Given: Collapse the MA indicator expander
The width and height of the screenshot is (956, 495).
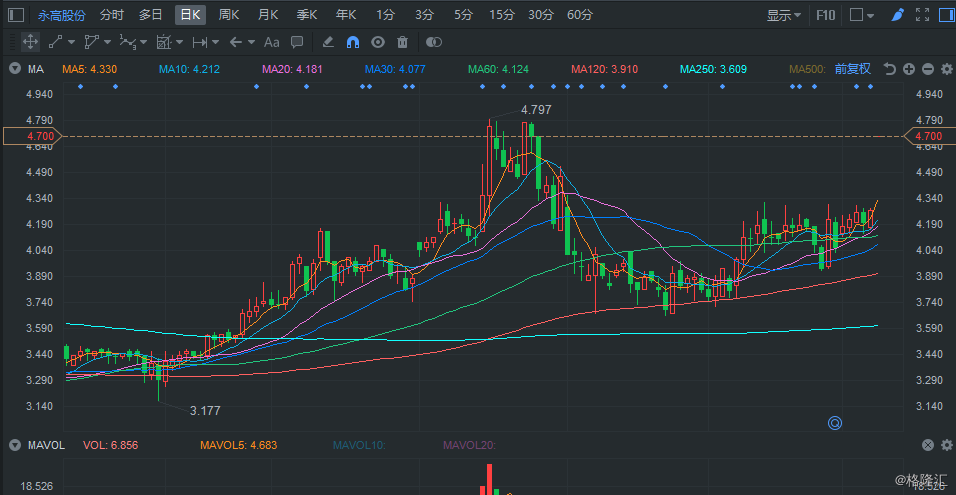Looking at the screenshot, I should coord(14,69).
